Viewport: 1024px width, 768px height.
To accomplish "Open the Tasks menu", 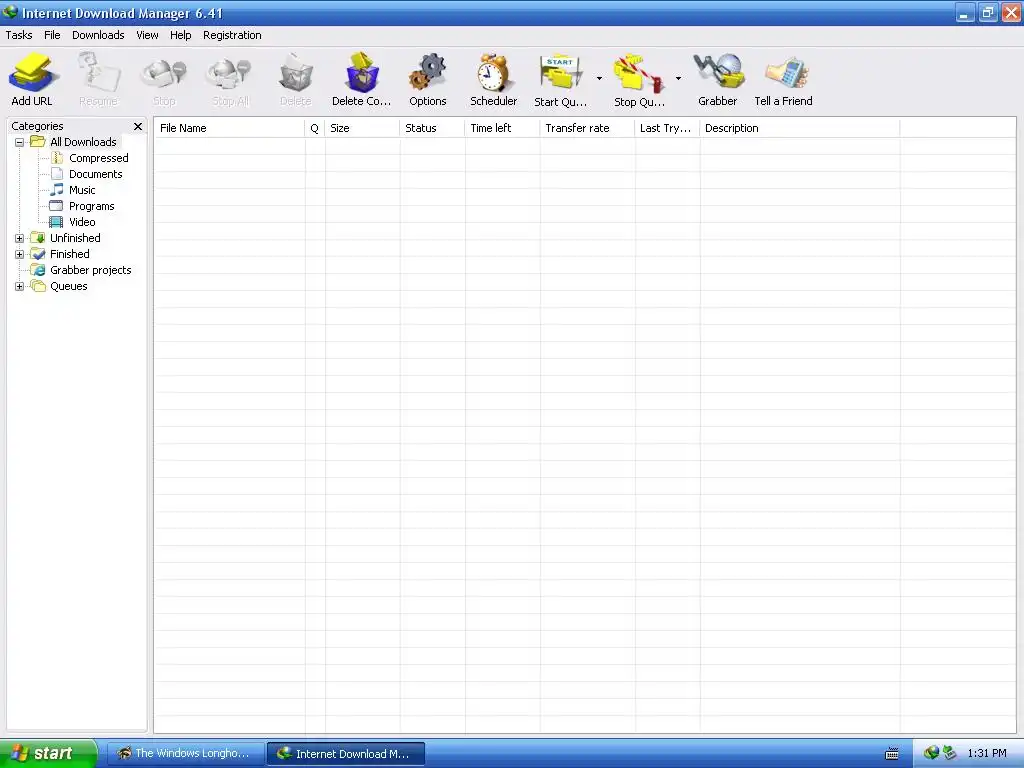I will tap(19, 35).
